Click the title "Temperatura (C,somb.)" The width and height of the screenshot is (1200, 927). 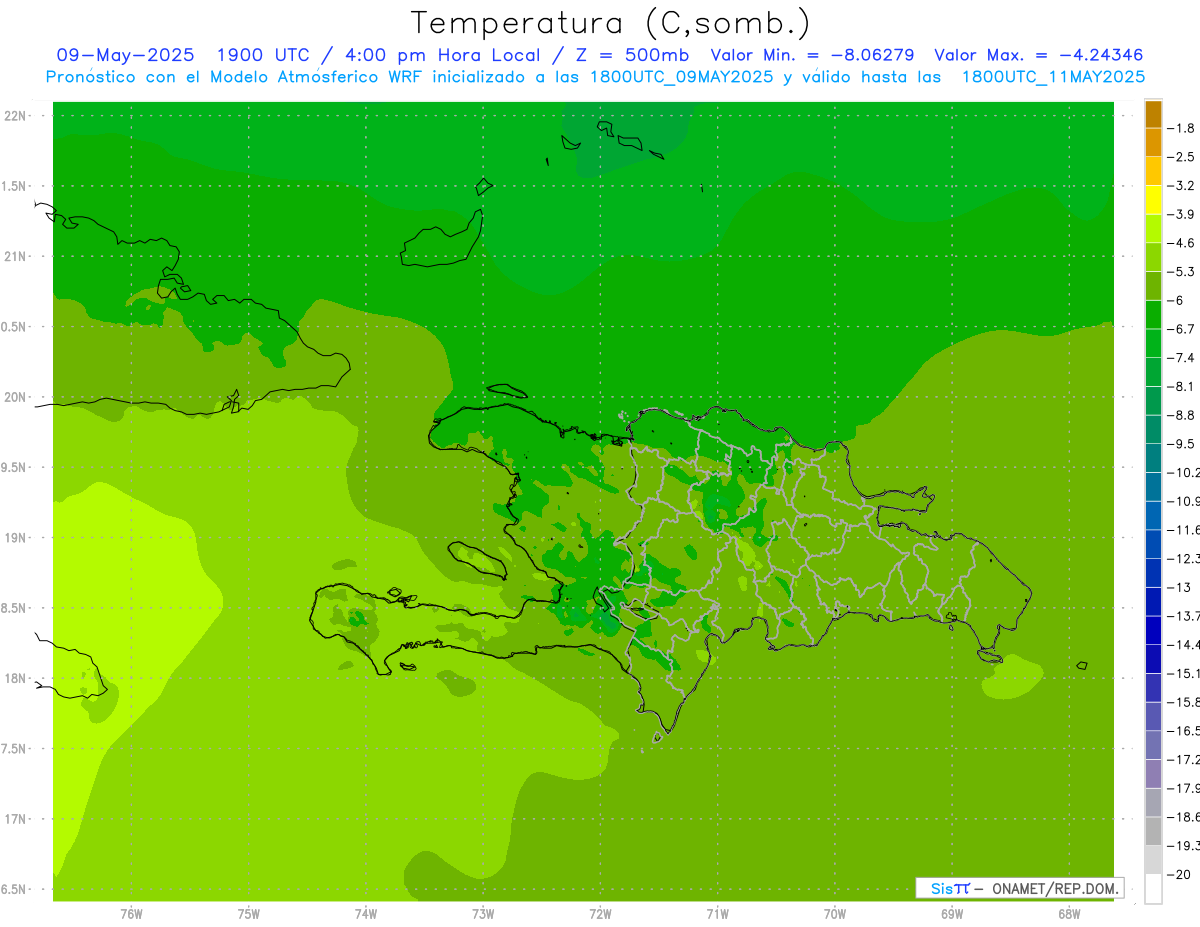611,23
